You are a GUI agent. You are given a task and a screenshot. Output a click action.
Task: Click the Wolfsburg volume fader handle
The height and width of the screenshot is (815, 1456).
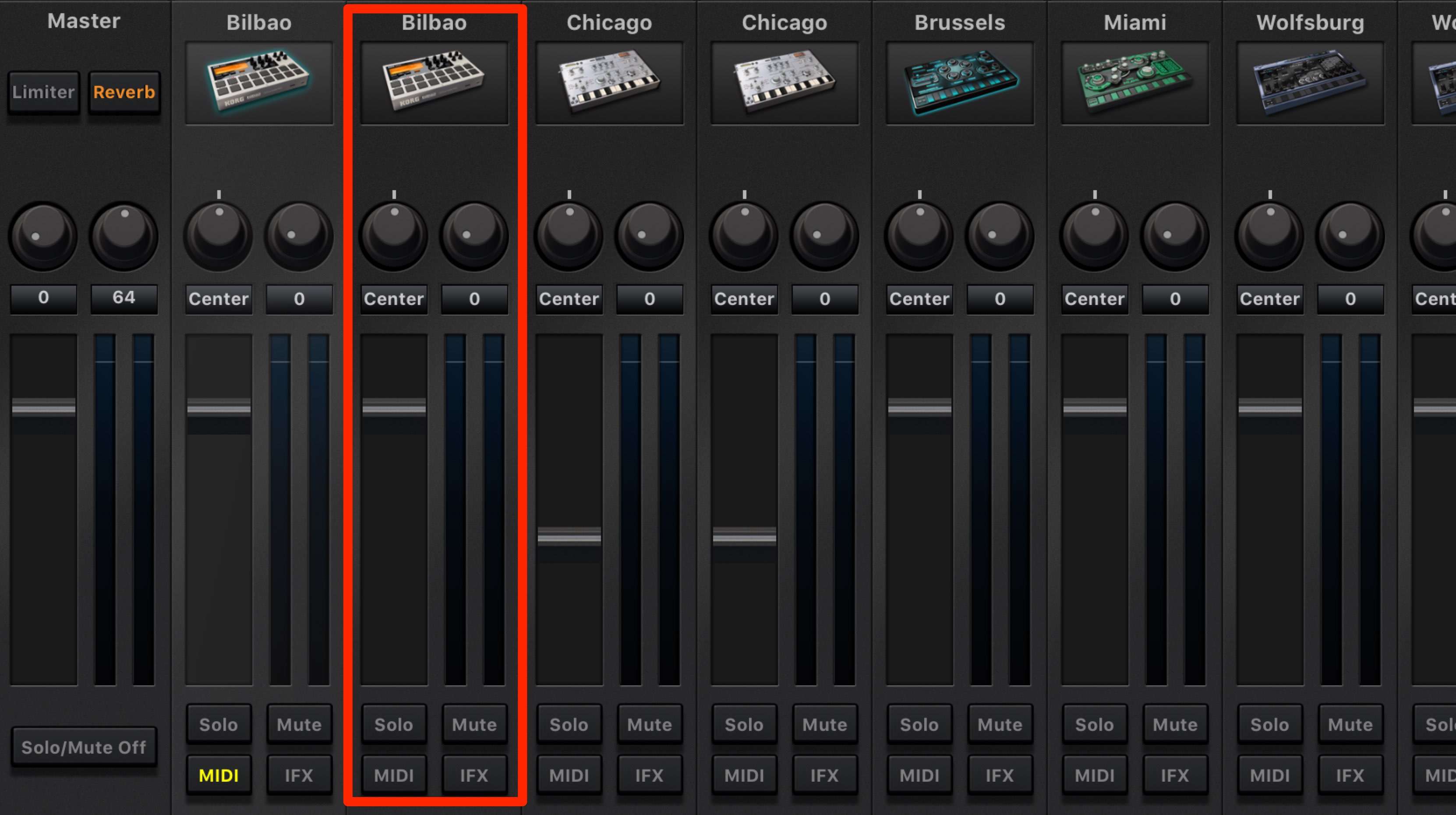(x=1270, y=407)
